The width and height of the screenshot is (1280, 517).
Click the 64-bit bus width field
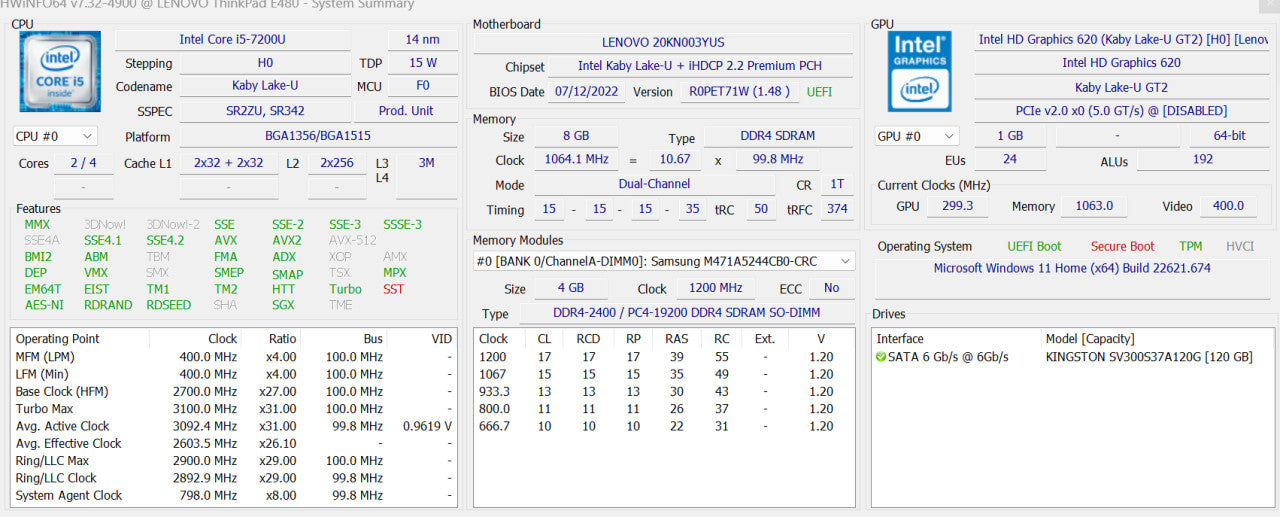[x=1228, y=136]
